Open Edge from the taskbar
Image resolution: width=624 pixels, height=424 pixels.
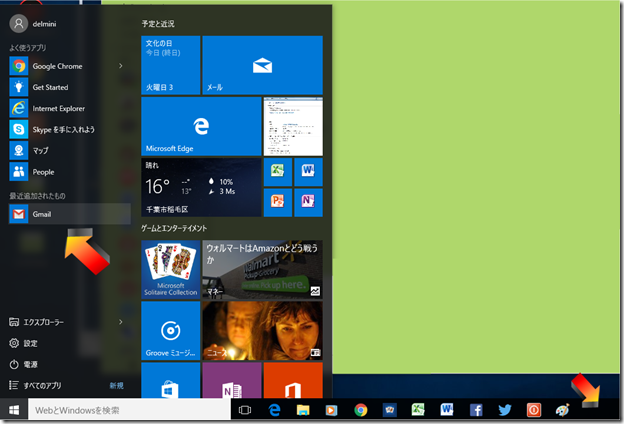tap(274, 410)
